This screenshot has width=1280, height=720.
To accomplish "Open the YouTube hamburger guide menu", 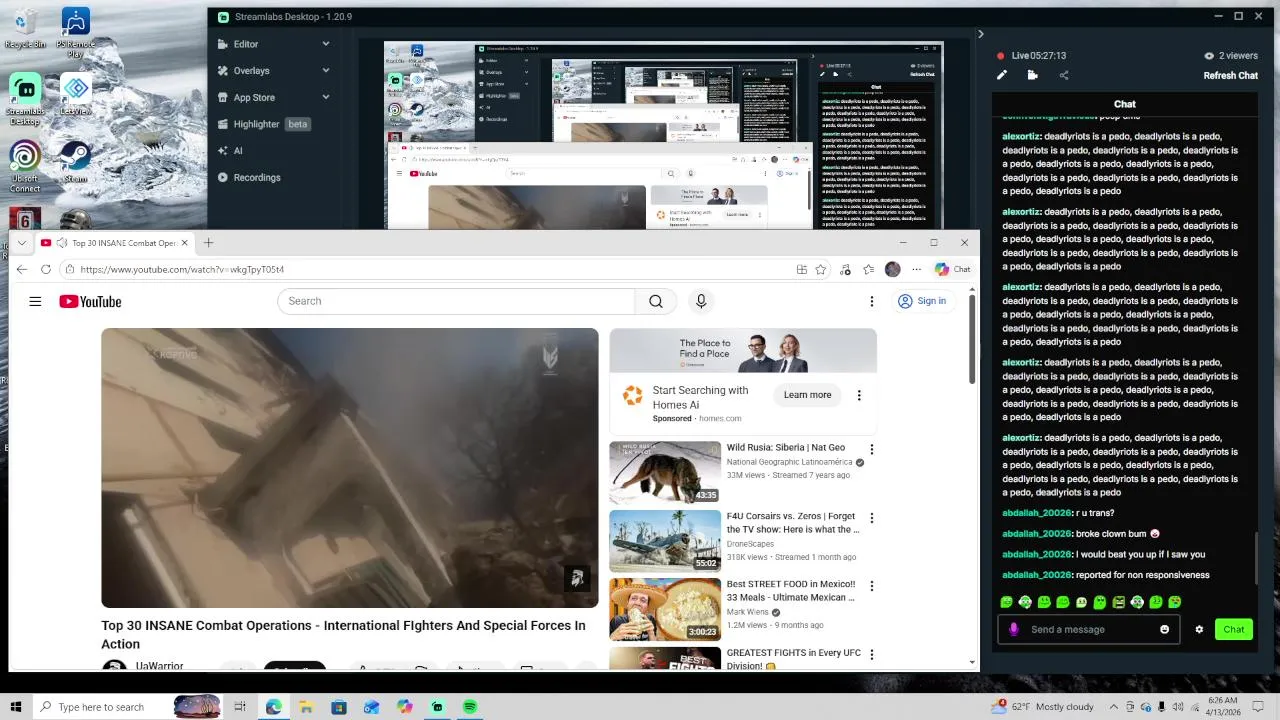I will pos(35,301).
